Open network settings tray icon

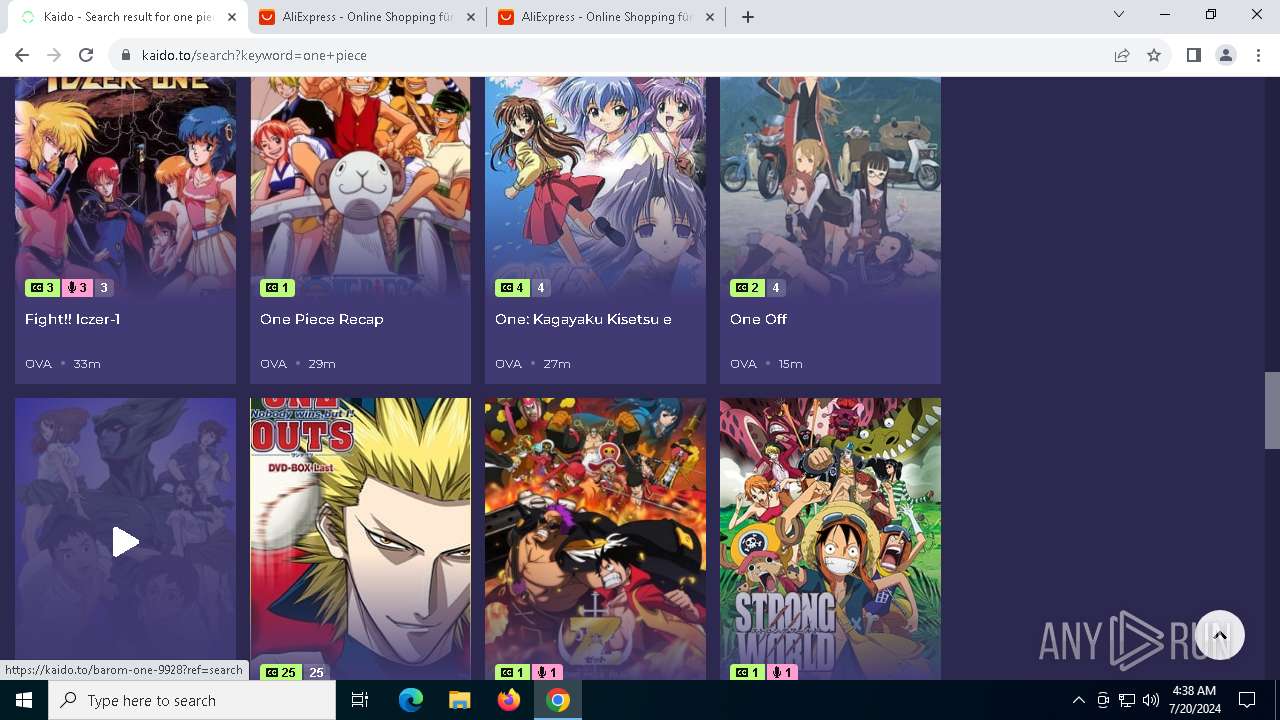pyautogui.click(x=1127, y=700)
